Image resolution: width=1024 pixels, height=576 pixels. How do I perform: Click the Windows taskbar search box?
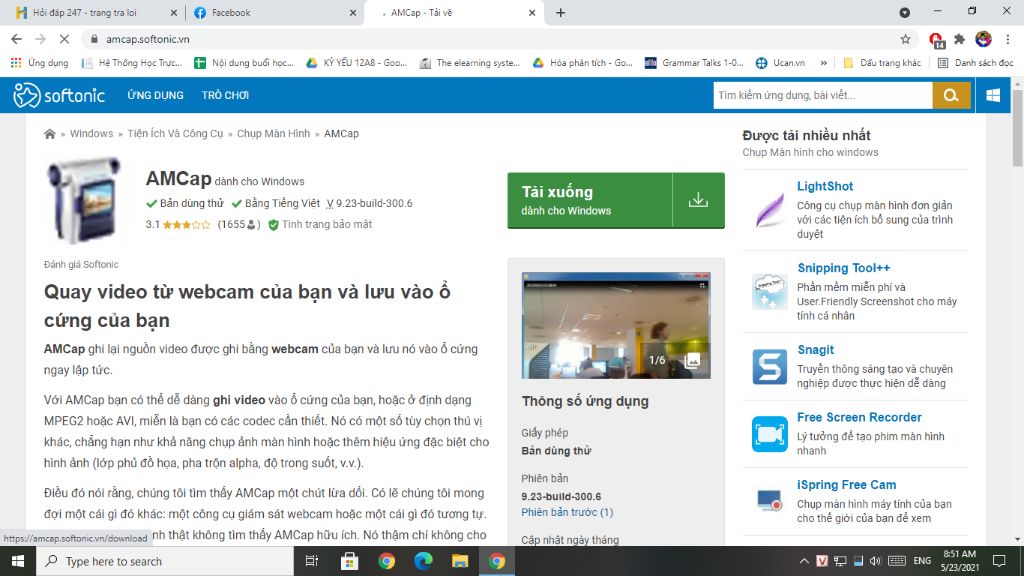165,561
